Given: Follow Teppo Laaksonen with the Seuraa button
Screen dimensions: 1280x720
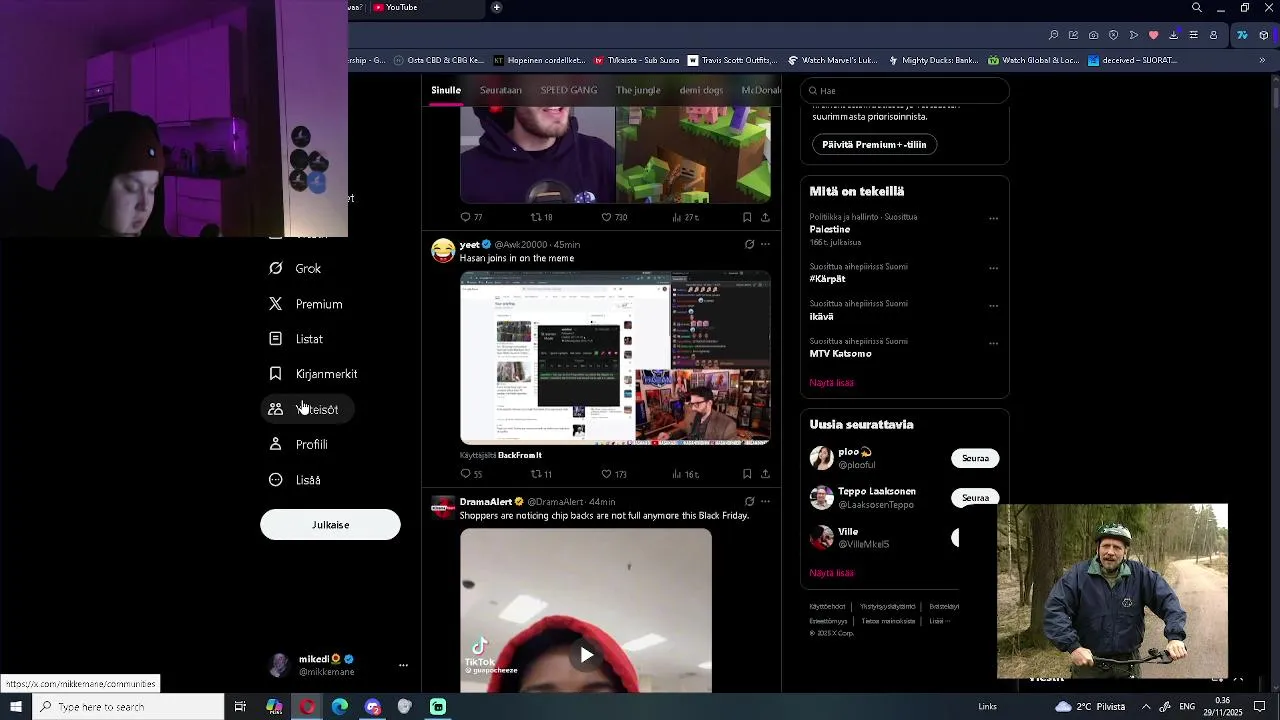Looking at the screenshot, I should pyautogui.click(x=975, y=497).
